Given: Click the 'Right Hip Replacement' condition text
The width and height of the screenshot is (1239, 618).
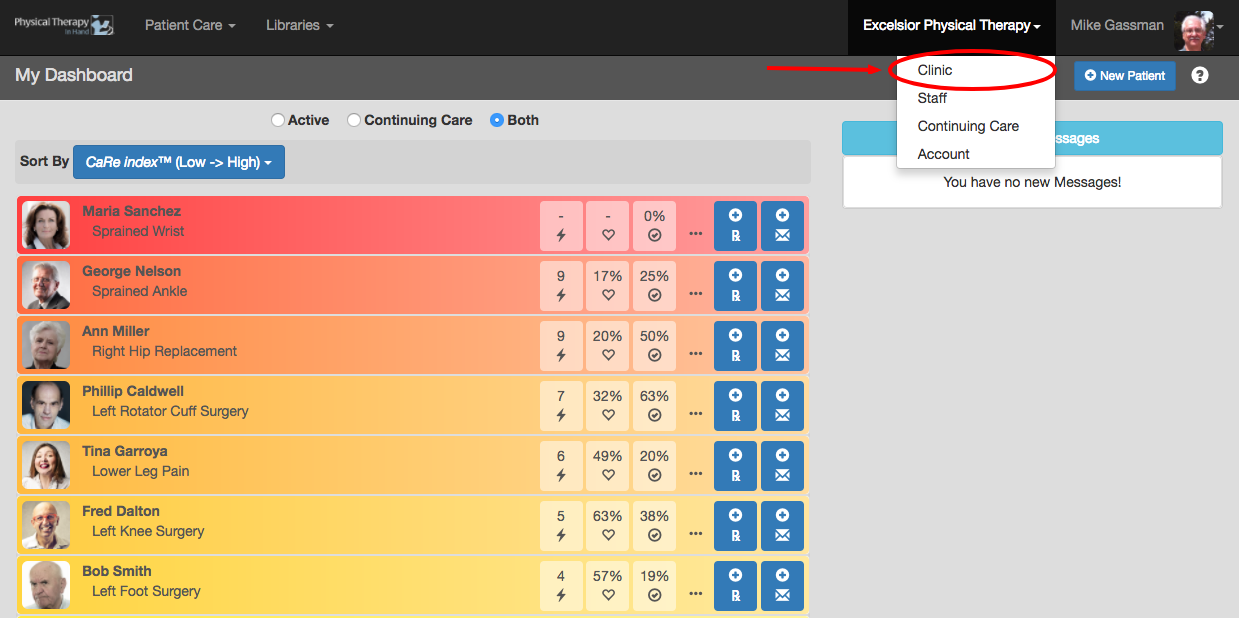Looking at the screenshot, I should 165,351.
